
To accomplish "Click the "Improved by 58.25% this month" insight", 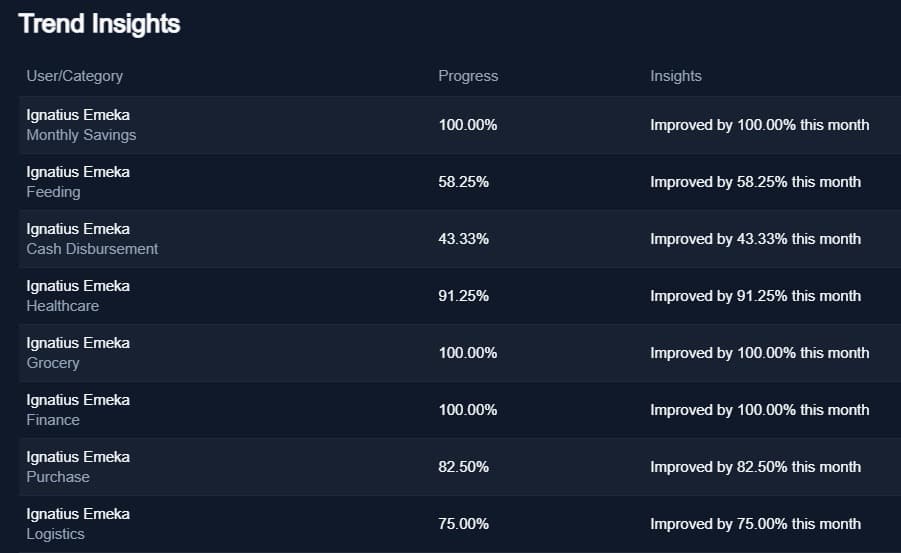I will (x=755, y=182).
